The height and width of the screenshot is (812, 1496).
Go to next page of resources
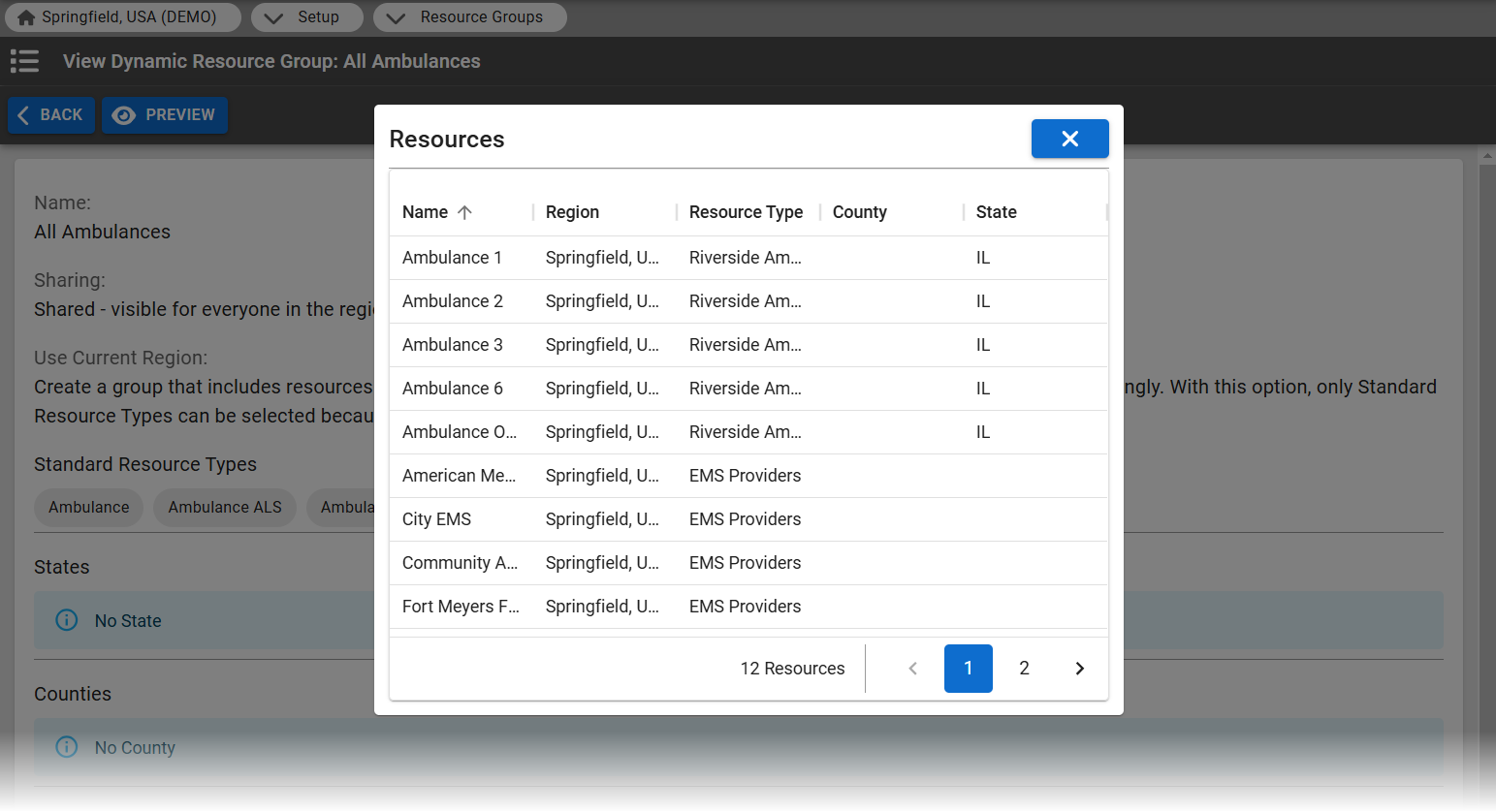[1079, 669]
